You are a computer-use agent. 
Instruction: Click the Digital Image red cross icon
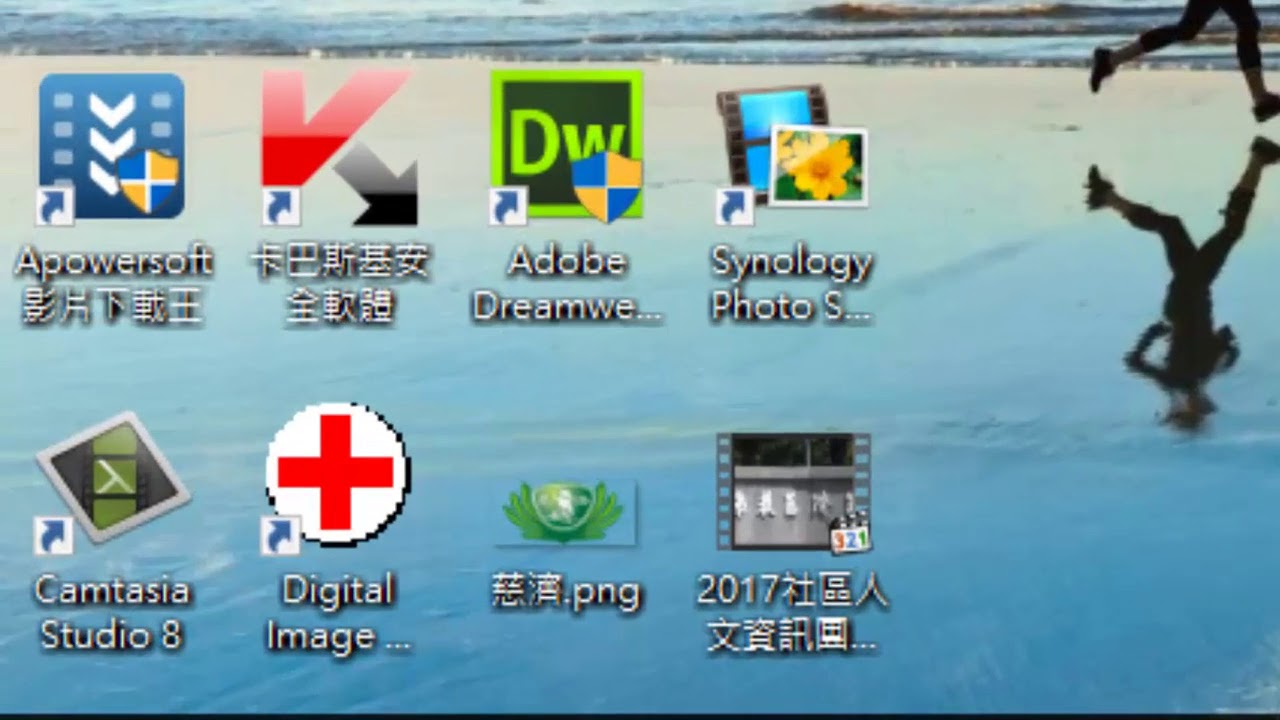(336, 478)
